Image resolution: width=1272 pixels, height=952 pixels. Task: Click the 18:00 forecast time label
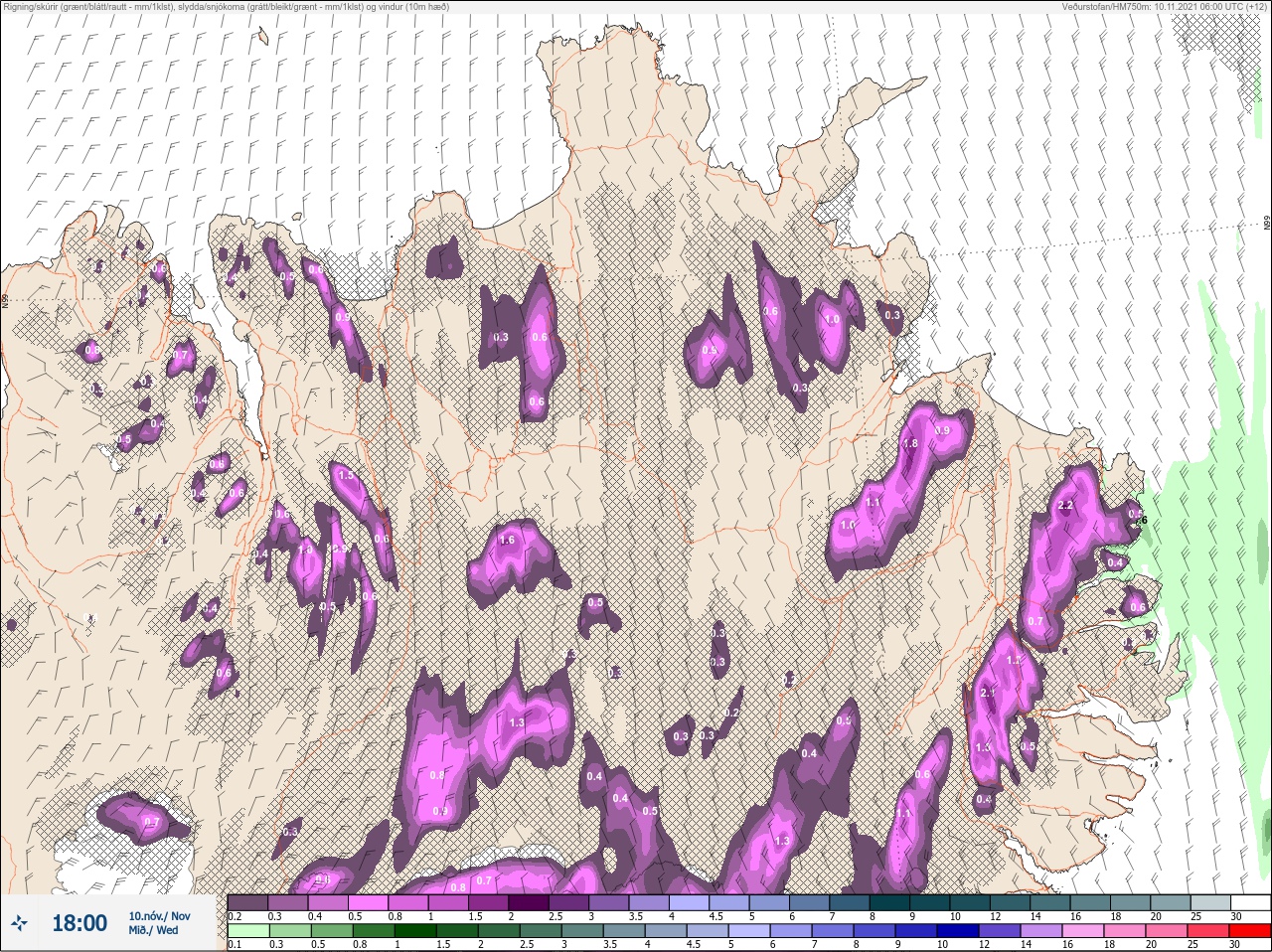tap(79, 923)
